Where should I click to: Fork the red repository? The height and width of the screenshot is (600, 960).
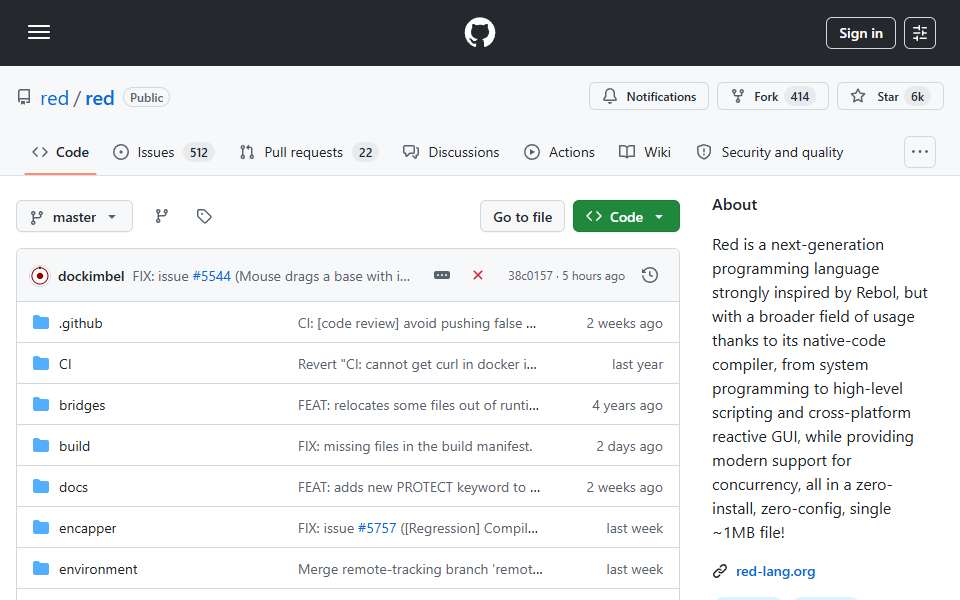(x=773, y=97)
